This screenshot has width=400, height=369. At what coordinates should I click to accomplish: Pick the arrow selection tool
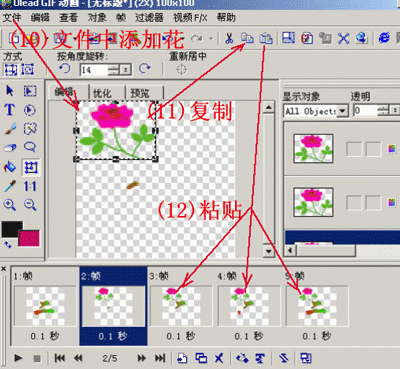(x=10, y=91)
